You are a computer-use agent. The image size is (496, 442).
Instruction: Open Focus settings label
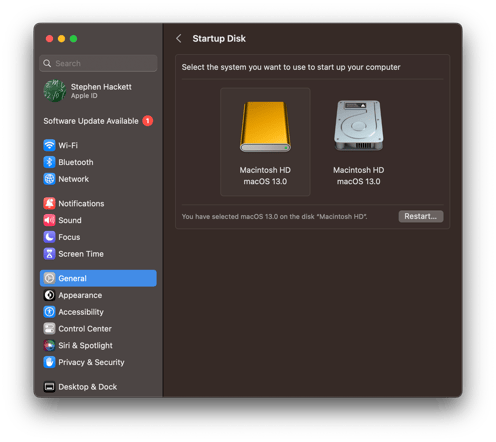coord(69,237)
